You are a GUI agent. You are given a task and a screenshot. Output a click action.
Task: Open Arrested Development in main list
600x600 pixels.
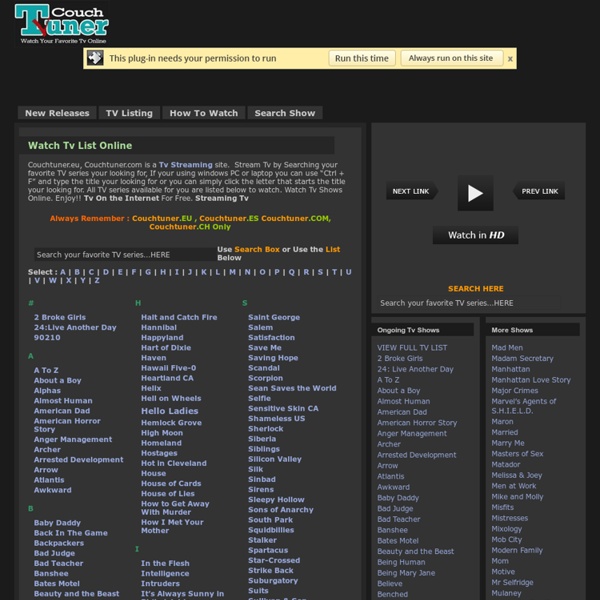coord(78,460)
